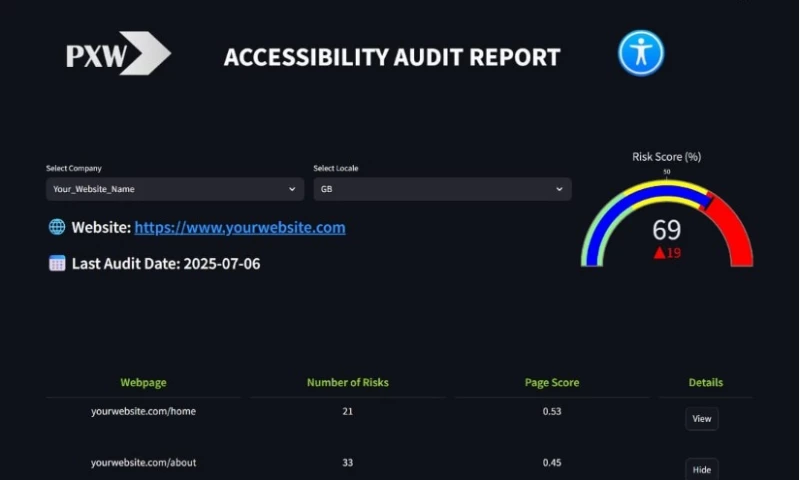
Task: Click the PXW logo
Action: point(118,55)
